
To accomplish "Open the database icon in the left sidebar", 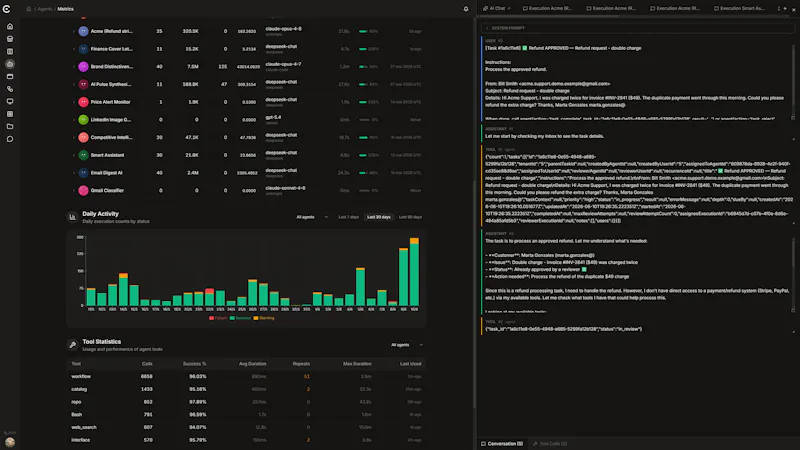I will (x=10, y=39).
